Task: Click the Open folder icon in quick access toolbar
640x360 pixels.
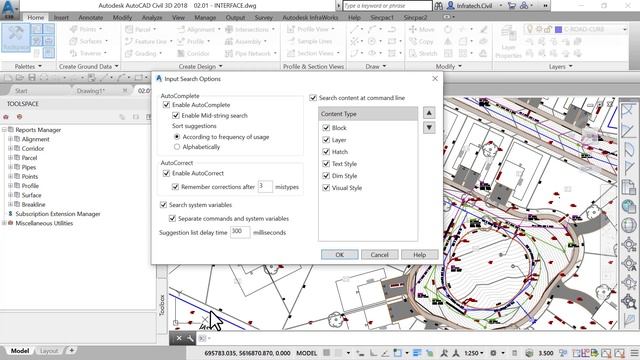Action: [x=20, y=78]
